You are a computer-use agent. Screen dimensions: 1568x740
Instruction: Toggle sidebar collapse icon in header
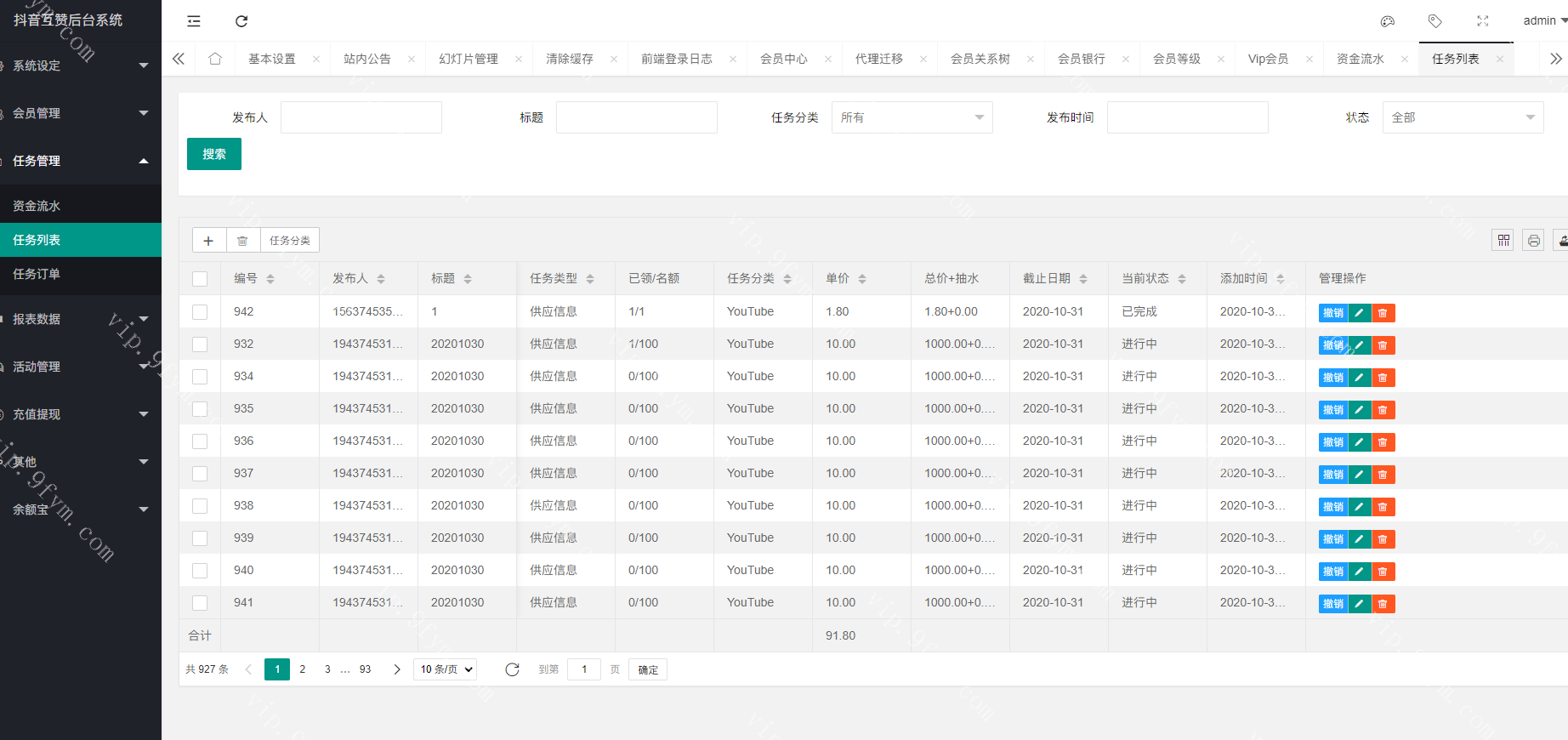(194, 21)
